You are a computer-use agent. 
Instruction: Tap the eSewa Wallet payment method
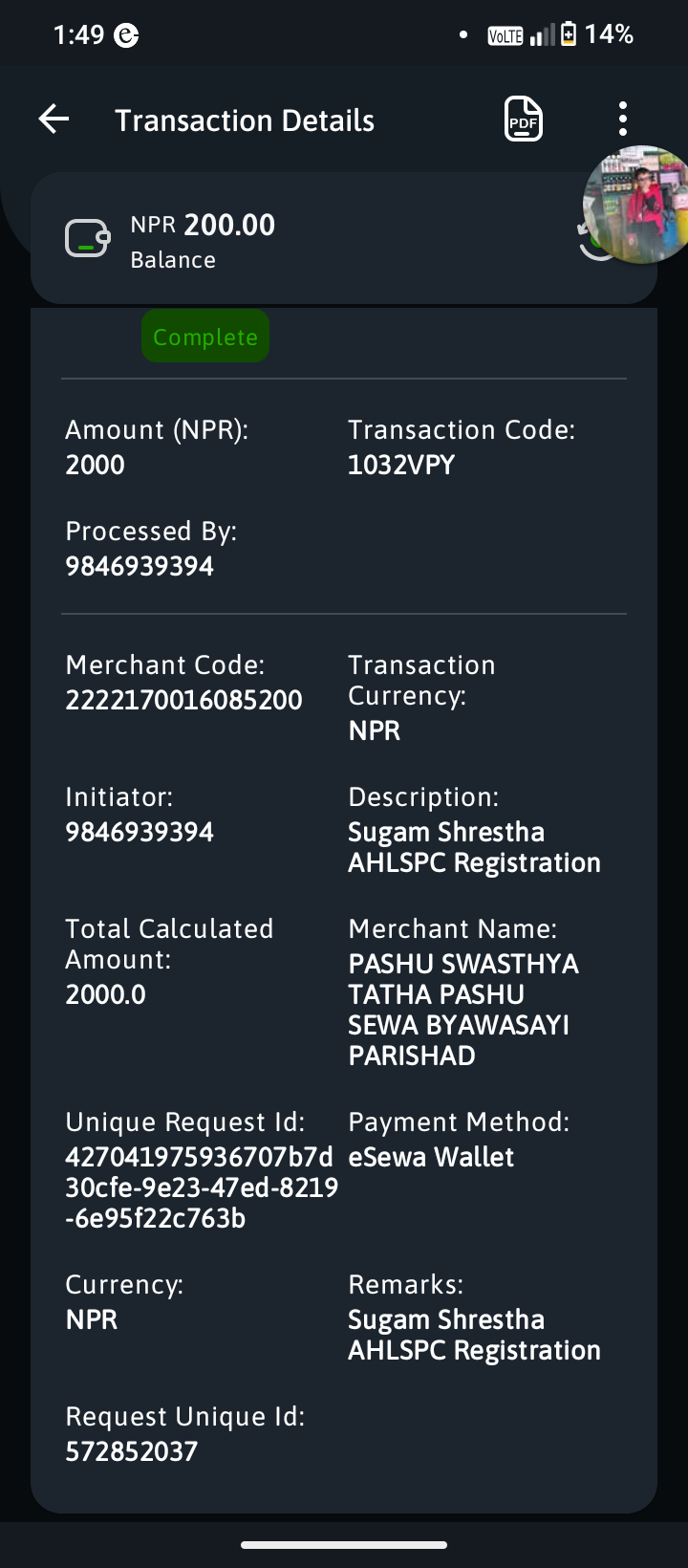tap(431, 1157)
